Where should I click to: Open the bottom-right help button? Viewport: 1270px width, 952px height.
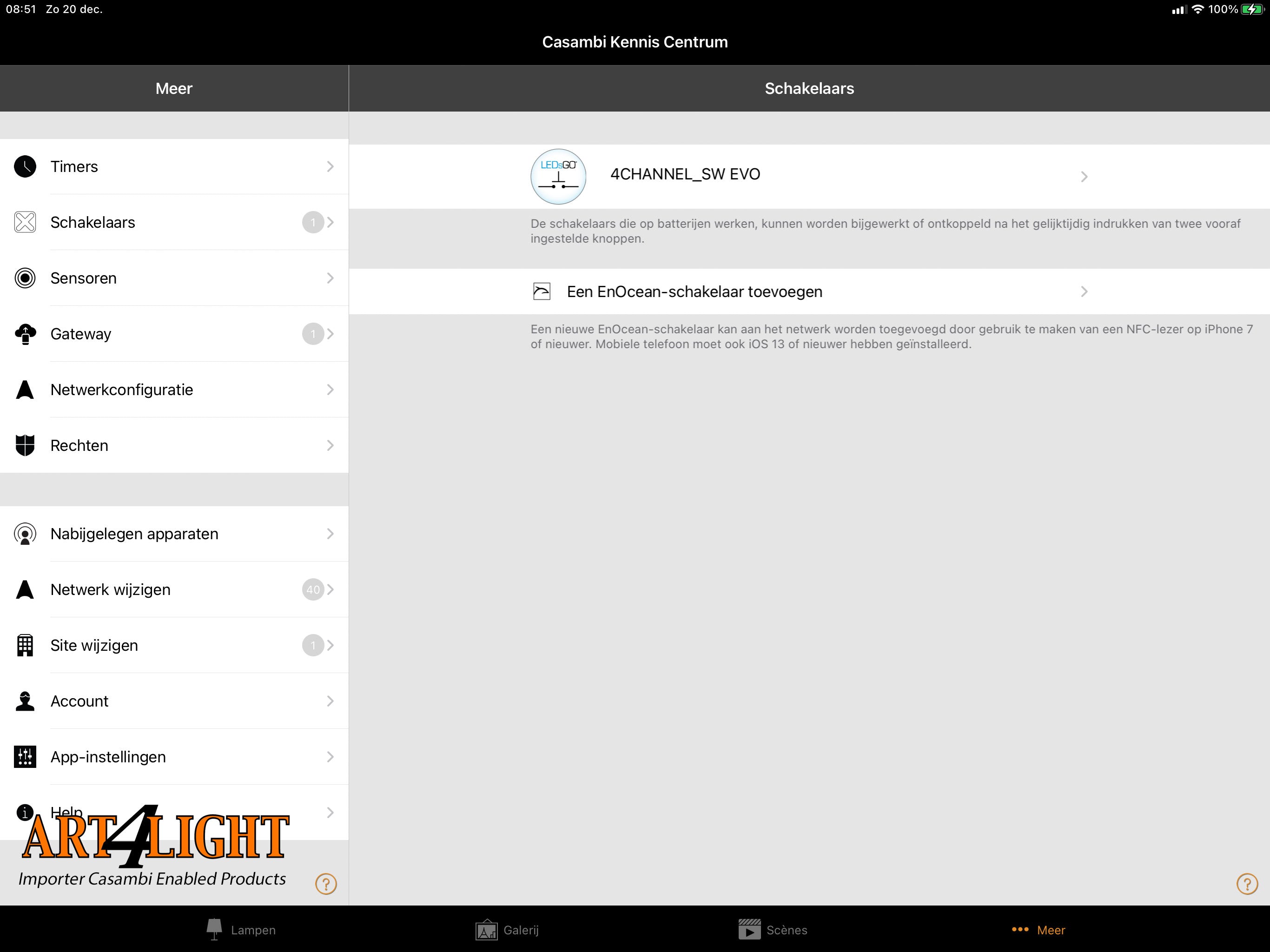tap(1244, 884)
